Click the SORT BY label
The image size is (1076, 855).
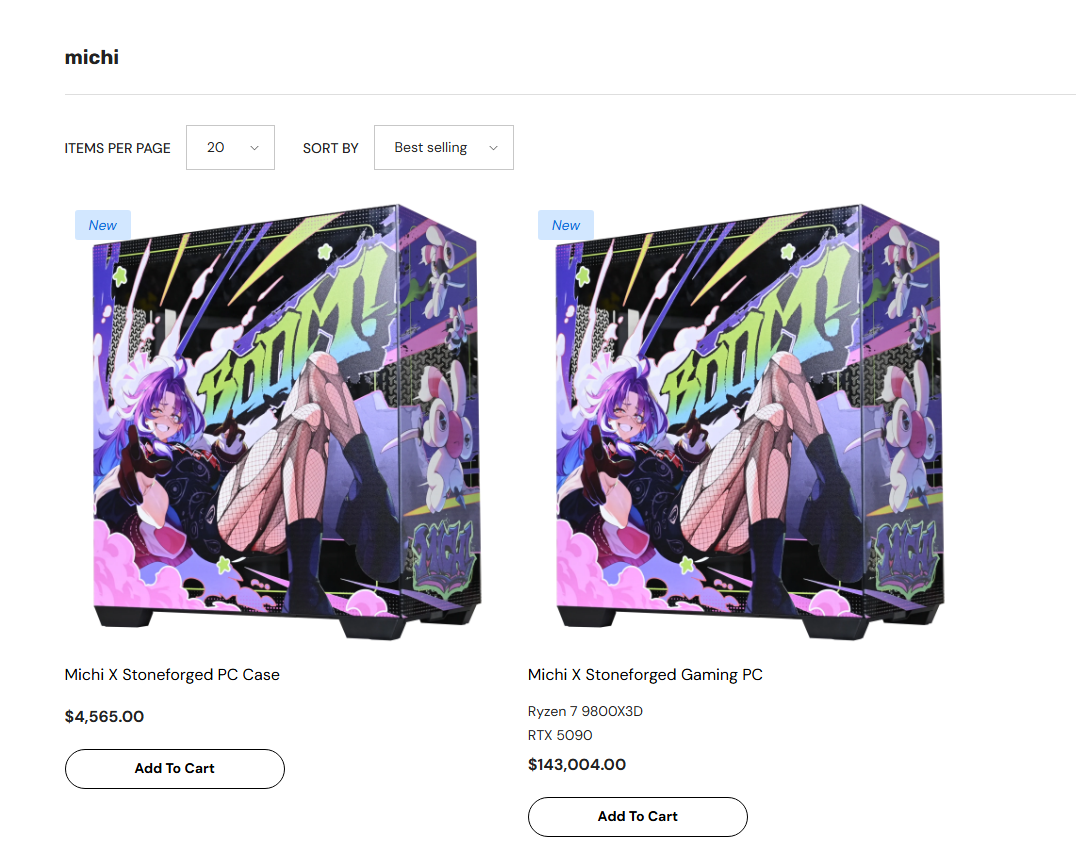[x=330, y=148]
